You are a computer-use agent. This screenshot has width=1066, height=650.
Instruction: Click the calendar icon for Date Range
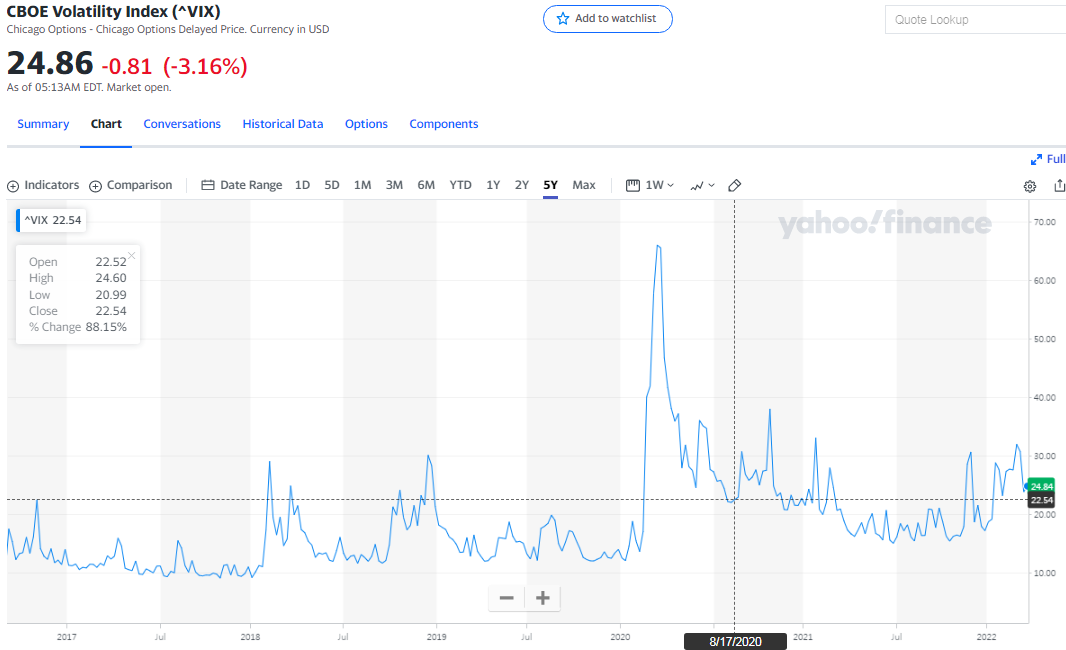(208, 185)
